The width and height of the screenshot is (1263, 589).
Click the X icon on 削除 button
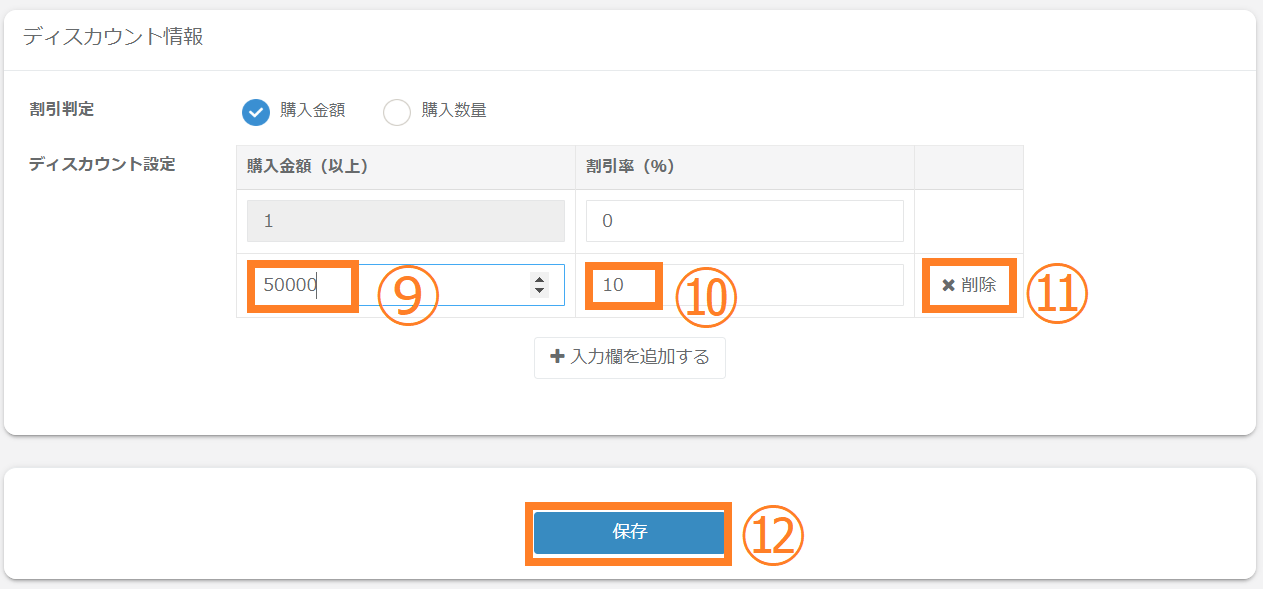coord(948,285)
